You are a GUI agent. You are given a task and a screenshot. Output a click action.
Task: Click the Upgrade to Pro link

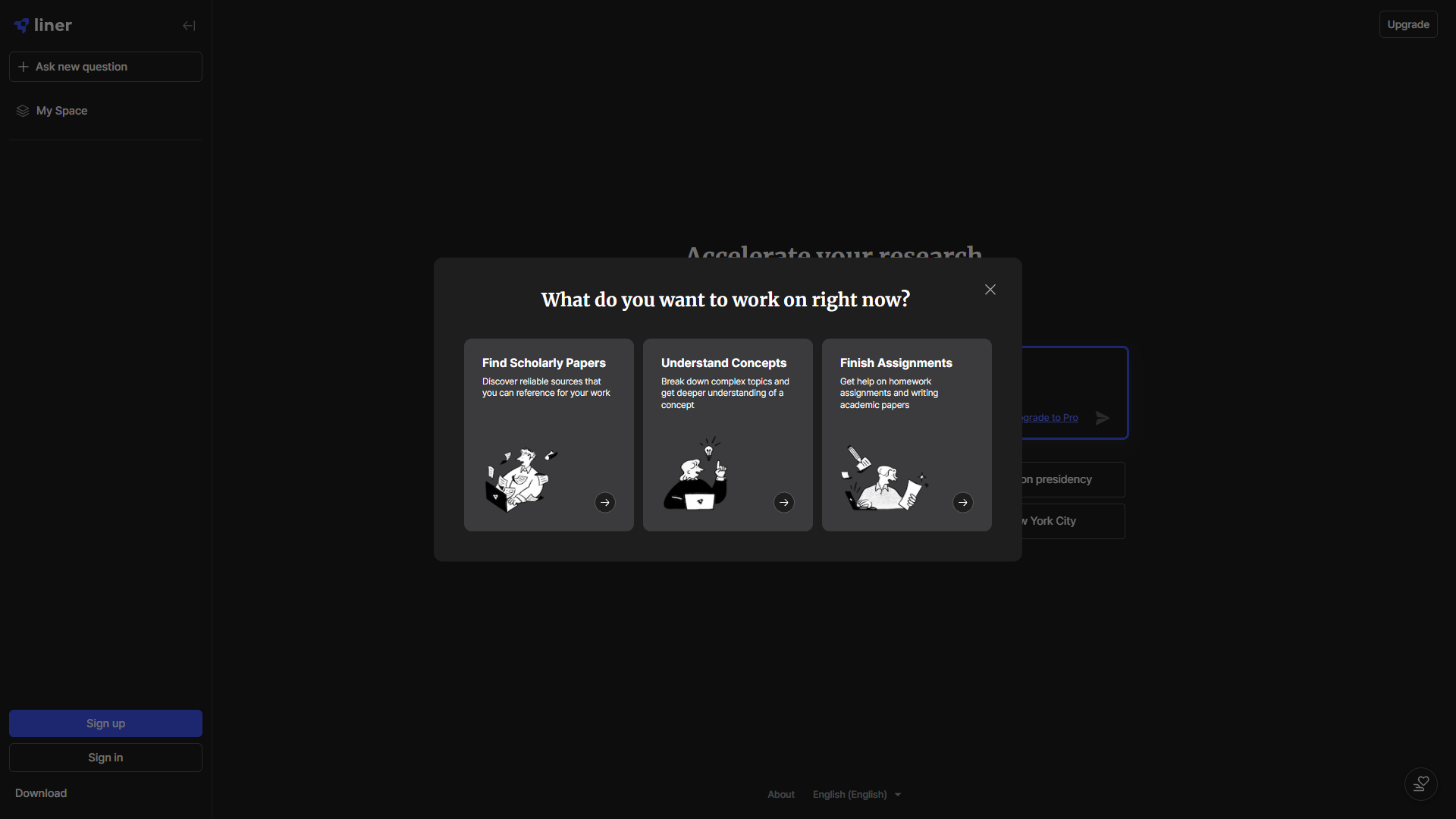point(1050,418)
